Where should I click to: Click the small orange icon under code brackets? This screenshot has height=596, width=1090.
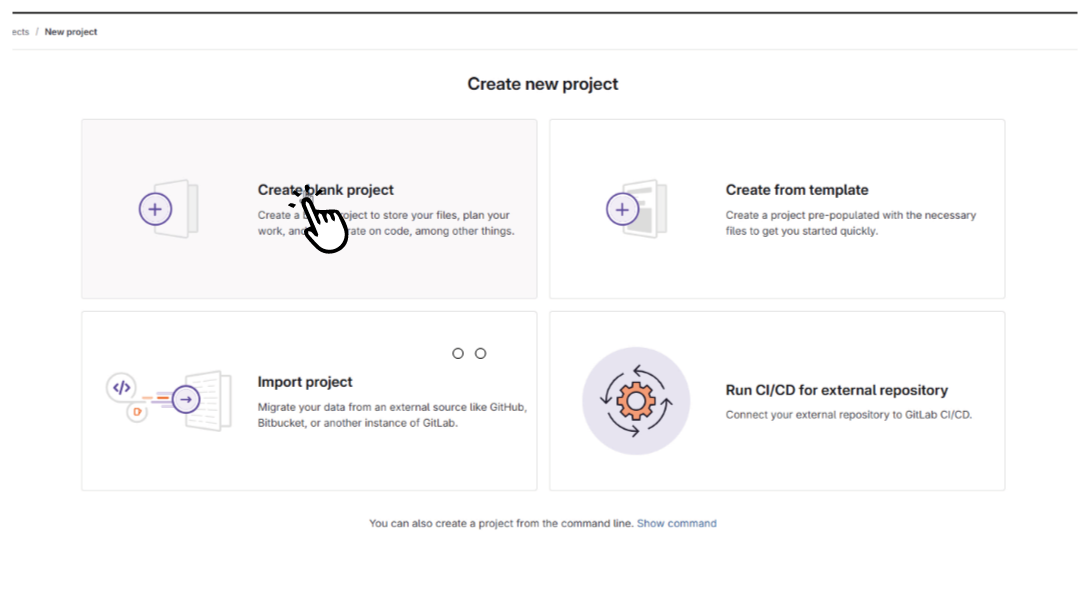(x=137, y=412)
